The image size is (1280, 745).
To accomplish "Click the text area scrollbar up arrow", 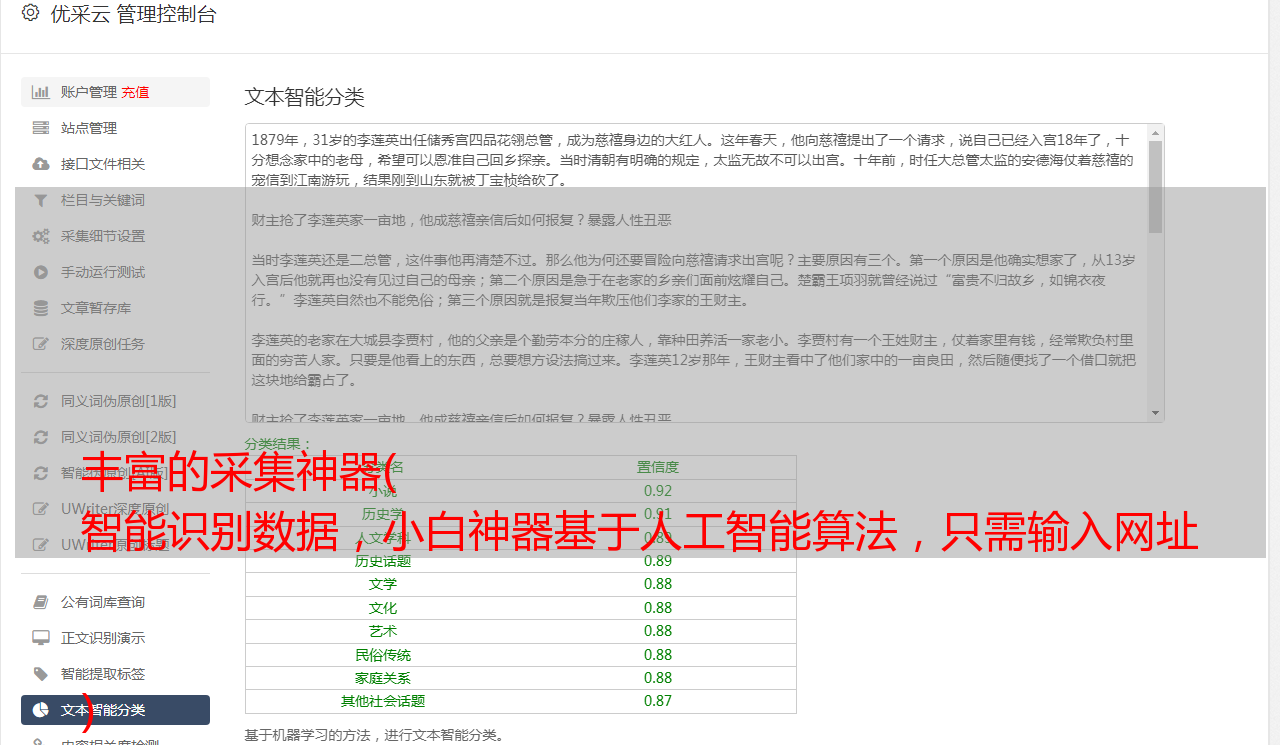I will [1156, 132].
